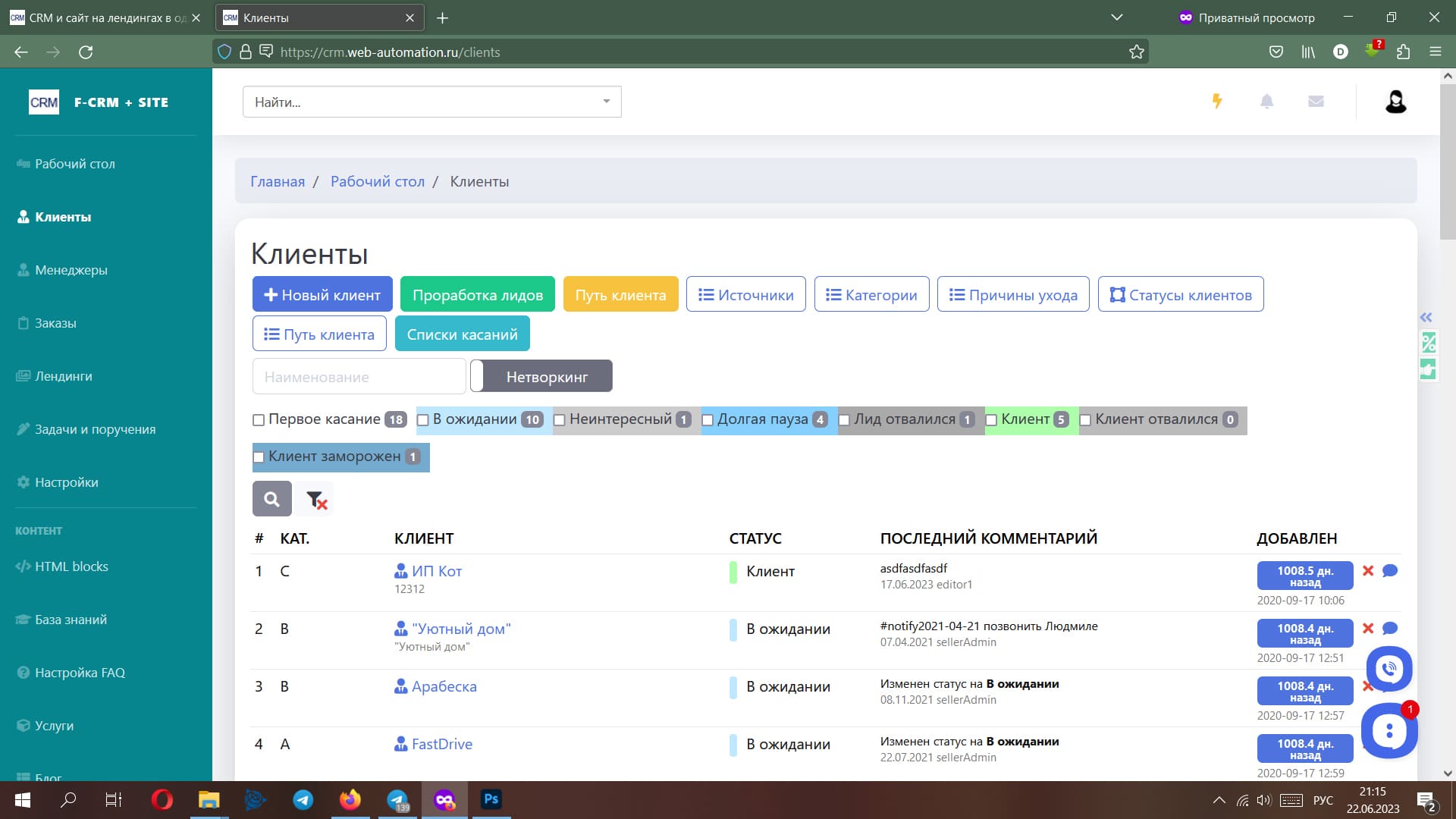Click the lightning bolt icon in header
This screenshot has width=1456, height=819.
coord(1217,101)
